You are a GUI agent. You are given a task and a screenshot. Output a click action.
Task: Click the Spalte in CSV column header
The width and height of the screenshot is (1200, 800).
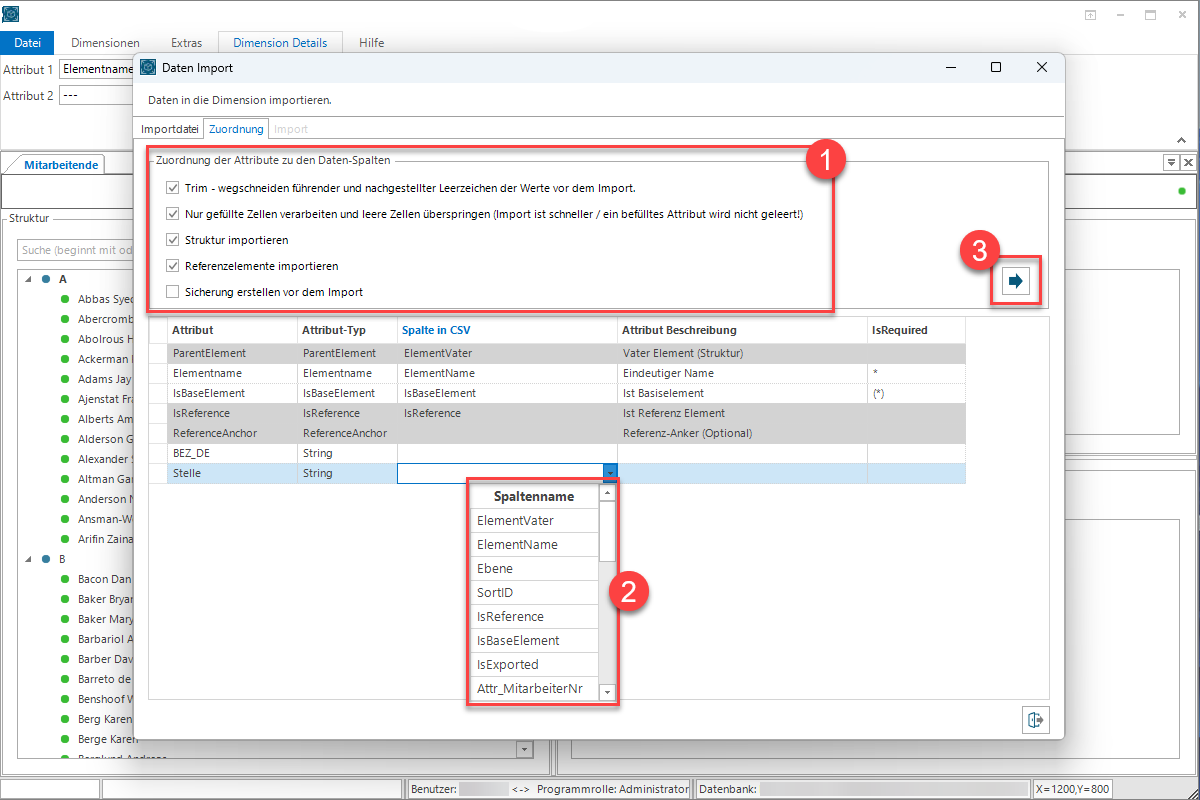507,330
